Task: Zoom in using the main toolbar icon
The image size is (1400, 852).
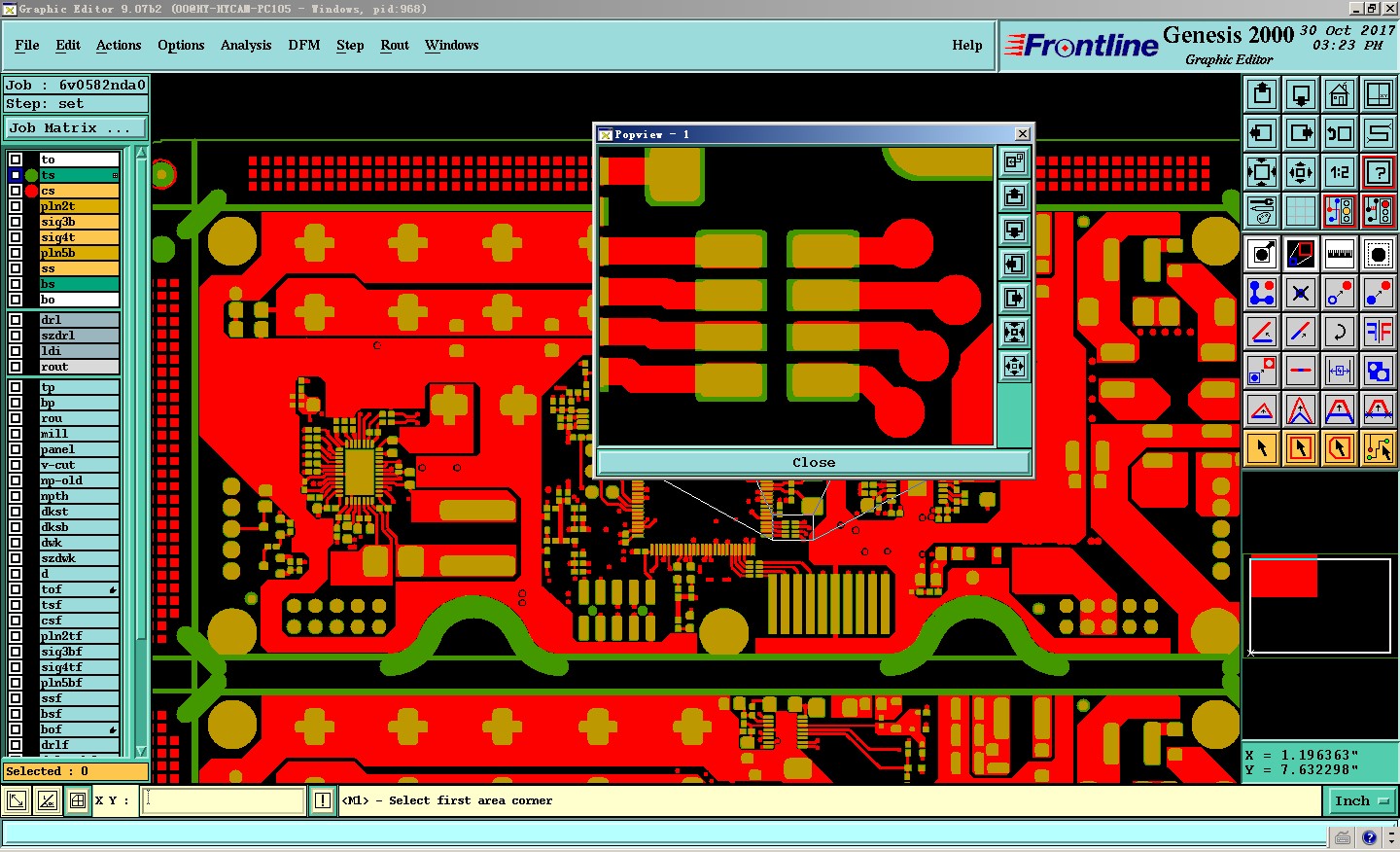Action: [1262, 172]
